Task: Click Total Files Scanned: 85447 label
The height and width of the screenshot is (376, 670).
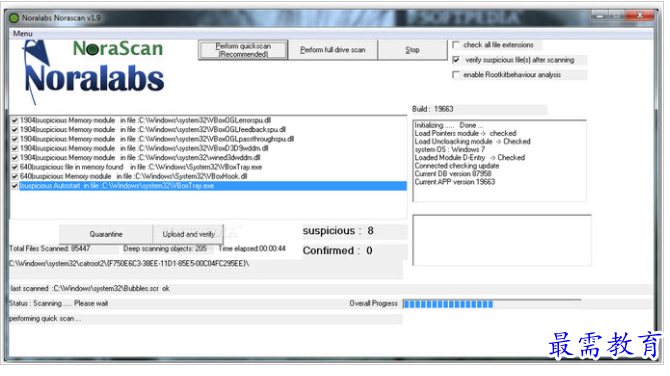Action: coord(50,249)
